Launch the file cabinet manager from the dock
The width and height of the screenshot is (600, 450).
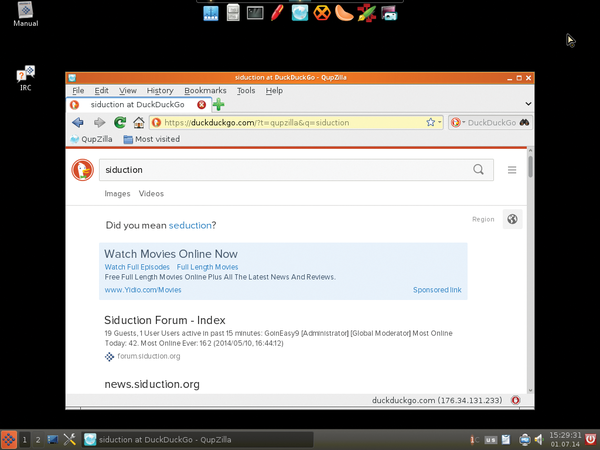point(233,13)
